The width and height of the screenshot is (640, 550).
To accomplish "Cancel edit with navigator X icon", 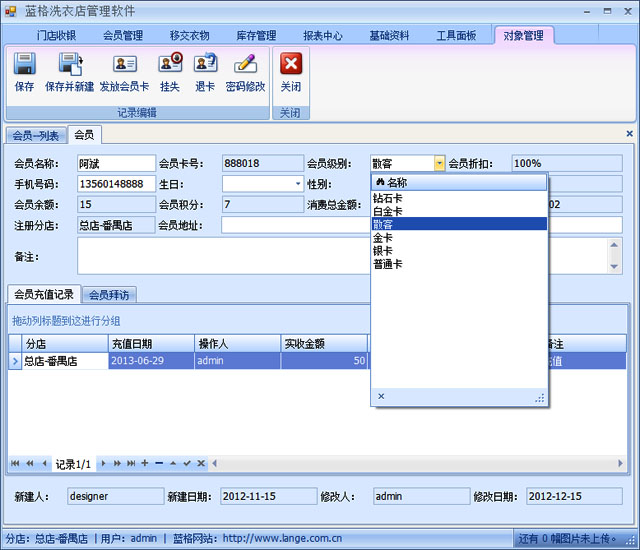I will [x=201, y=463].
